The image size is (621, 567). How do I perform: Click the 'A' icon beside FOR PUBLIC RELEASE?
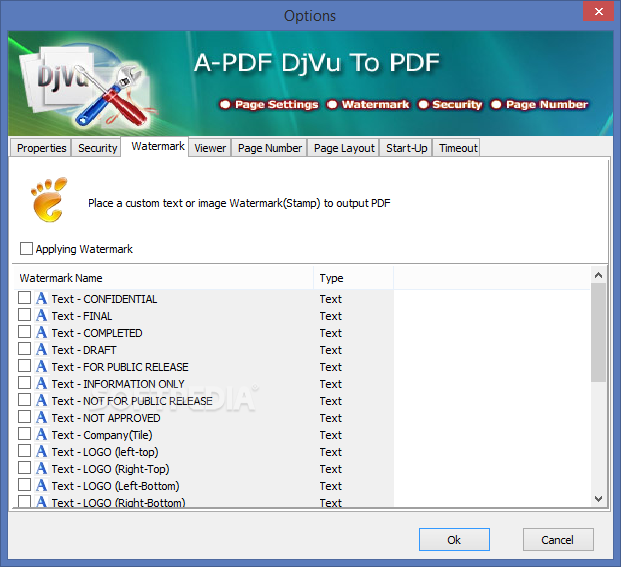point(42,366)
